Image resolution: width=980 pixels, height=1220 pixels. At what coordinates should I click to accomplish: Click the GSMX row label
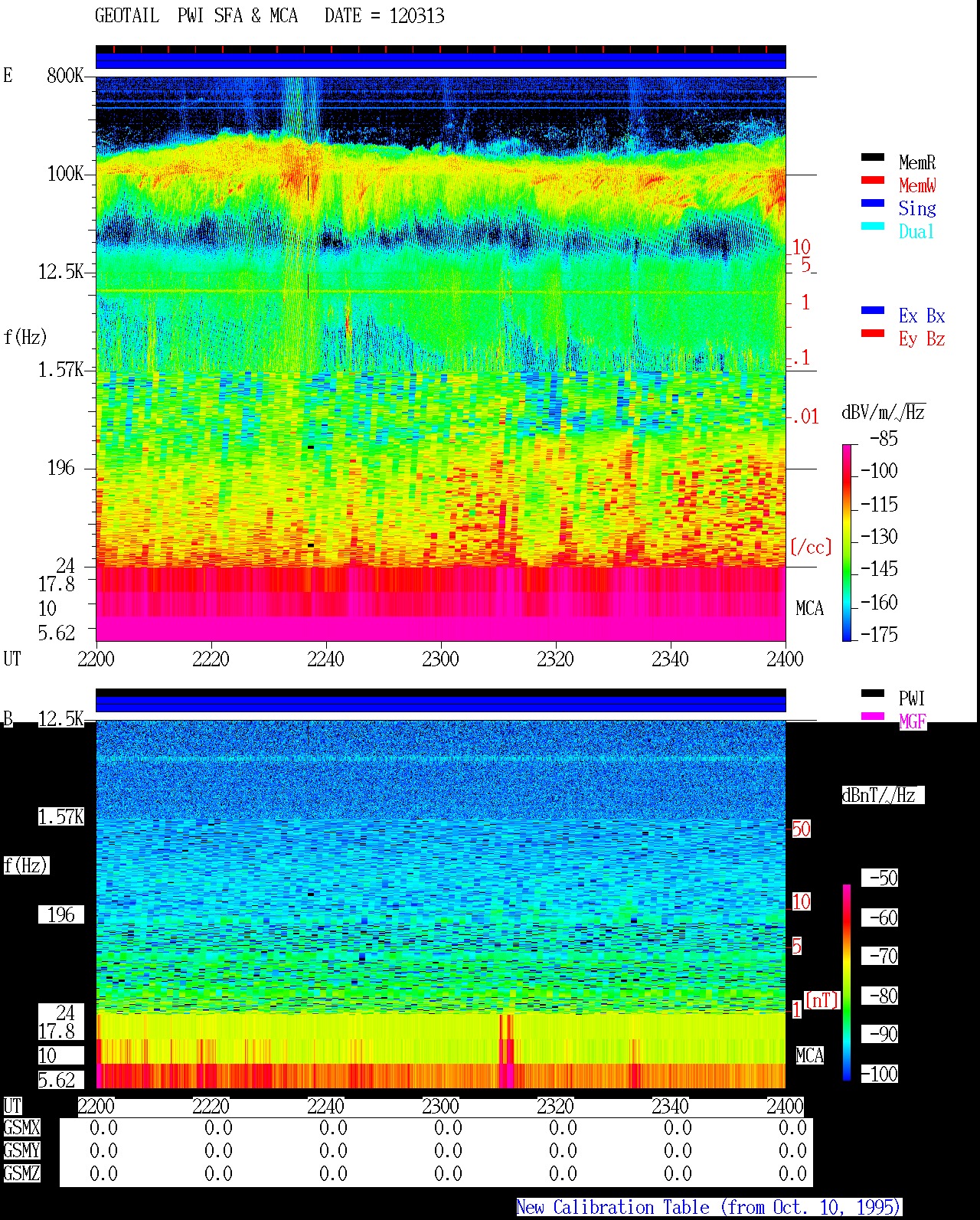click(x=22, y=1128)
